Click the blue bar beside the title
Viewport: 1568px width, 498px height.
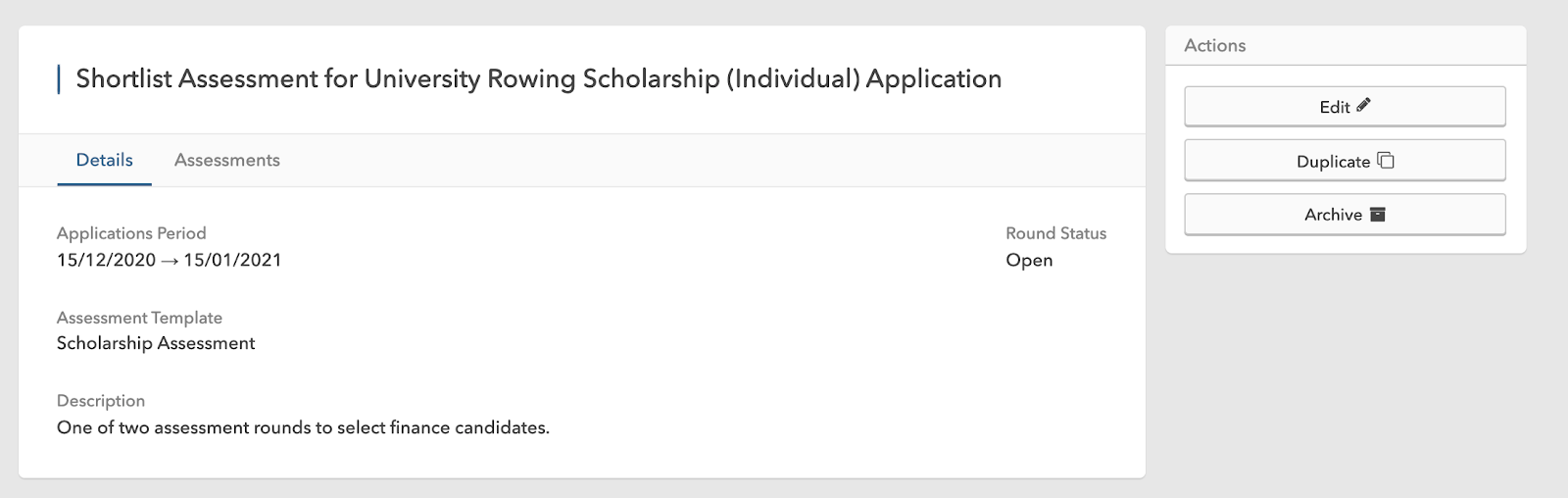click(59, 78)
